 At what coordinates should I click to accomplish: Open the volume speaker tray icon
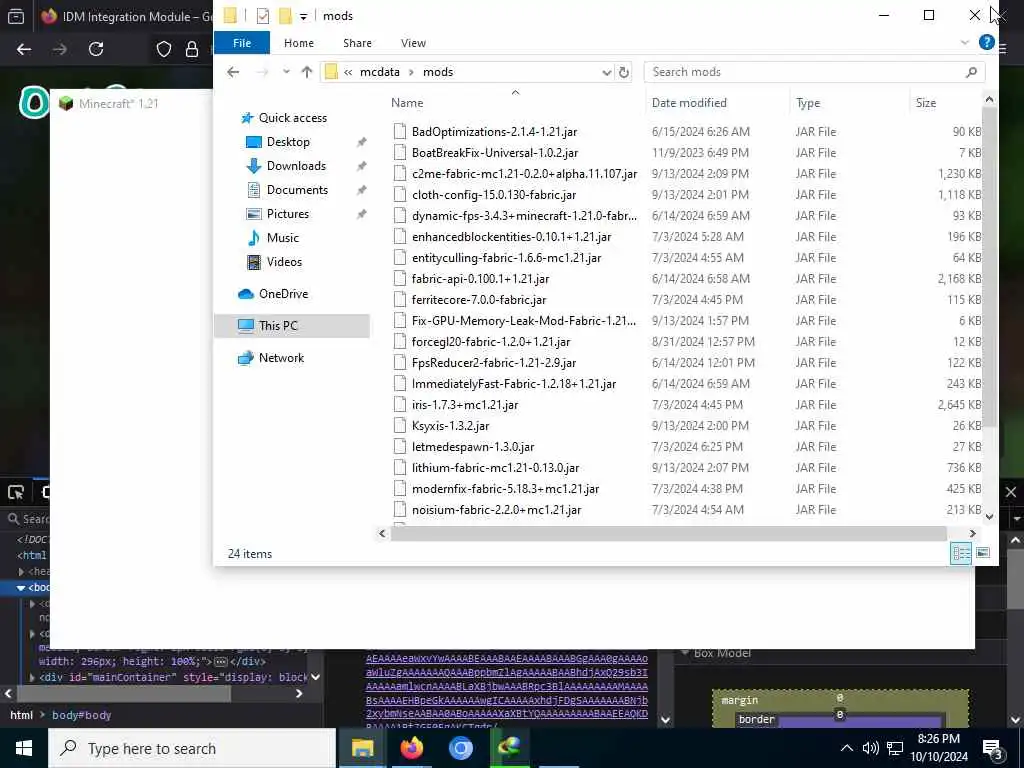point(871,748)
